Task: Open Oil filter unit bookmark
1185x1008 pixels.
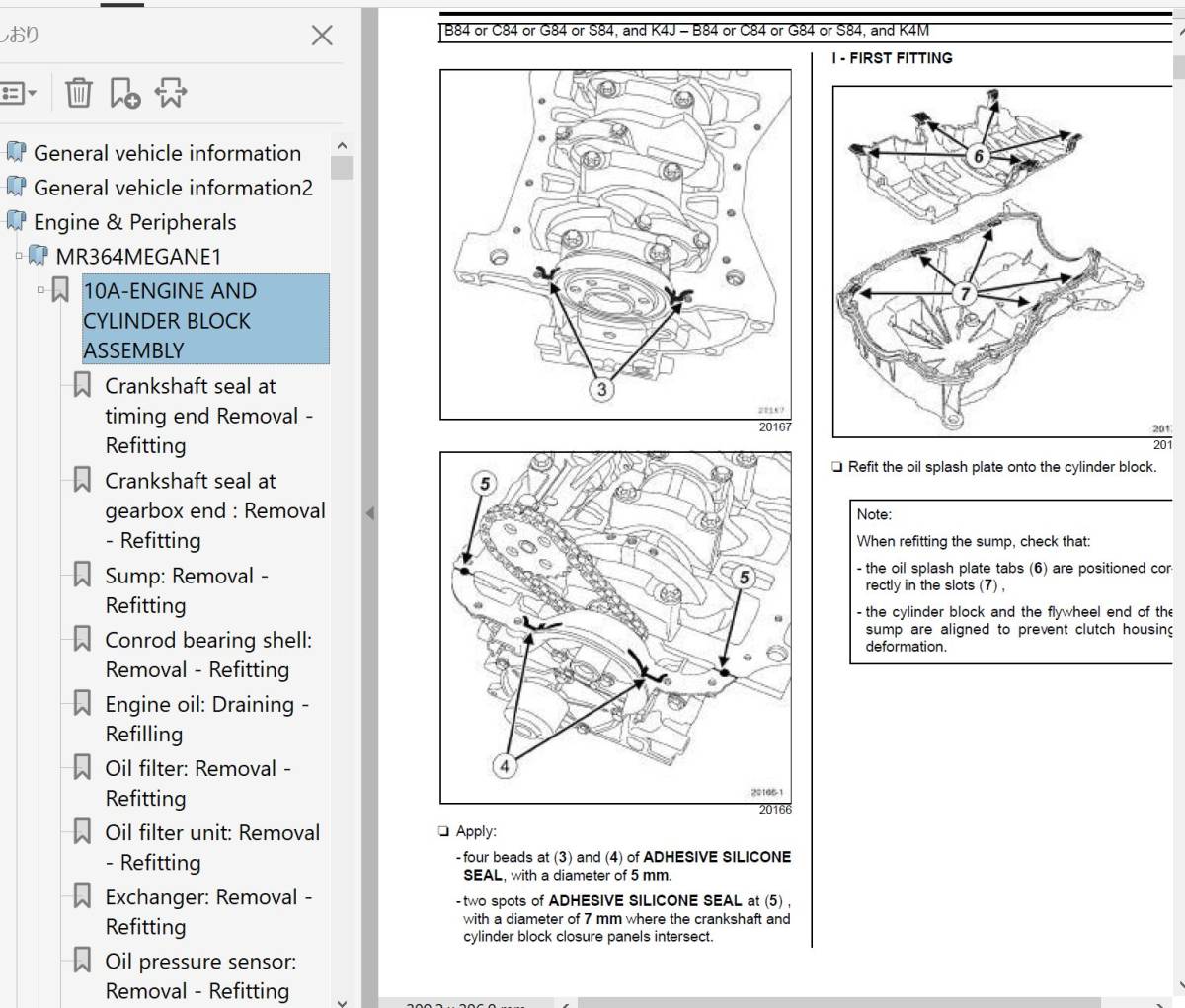Action: [212, 847]
